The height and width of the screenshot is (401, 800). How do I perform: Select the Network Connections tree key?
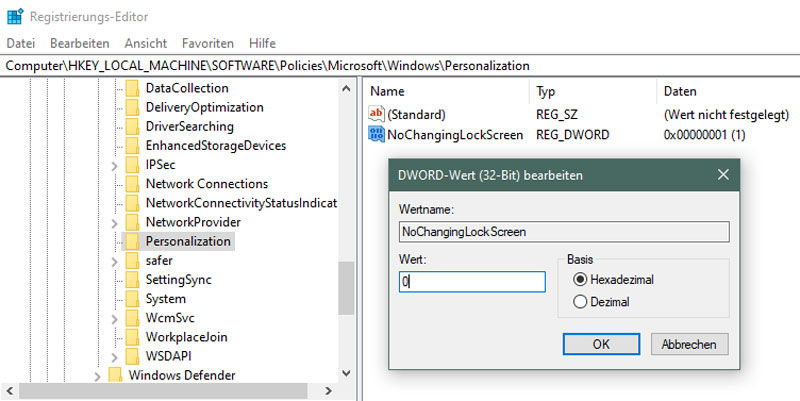pyautogui.click(x=207, y=184)
